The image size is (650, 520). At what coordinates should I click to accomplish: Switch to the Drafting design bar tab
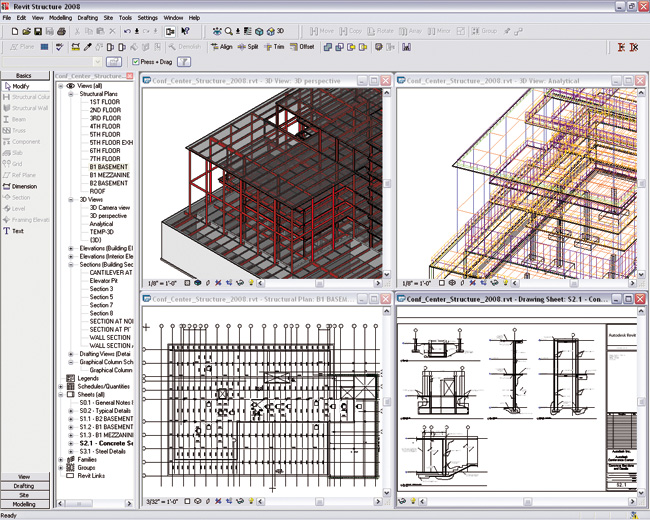point(24,485)
